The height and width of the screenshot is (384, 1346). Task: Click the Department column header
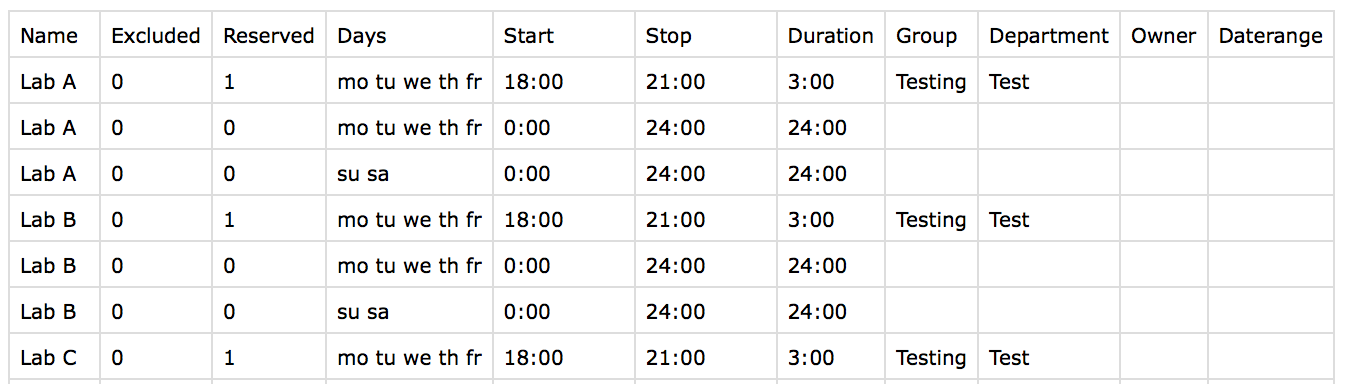click(x=1049, y=35)
